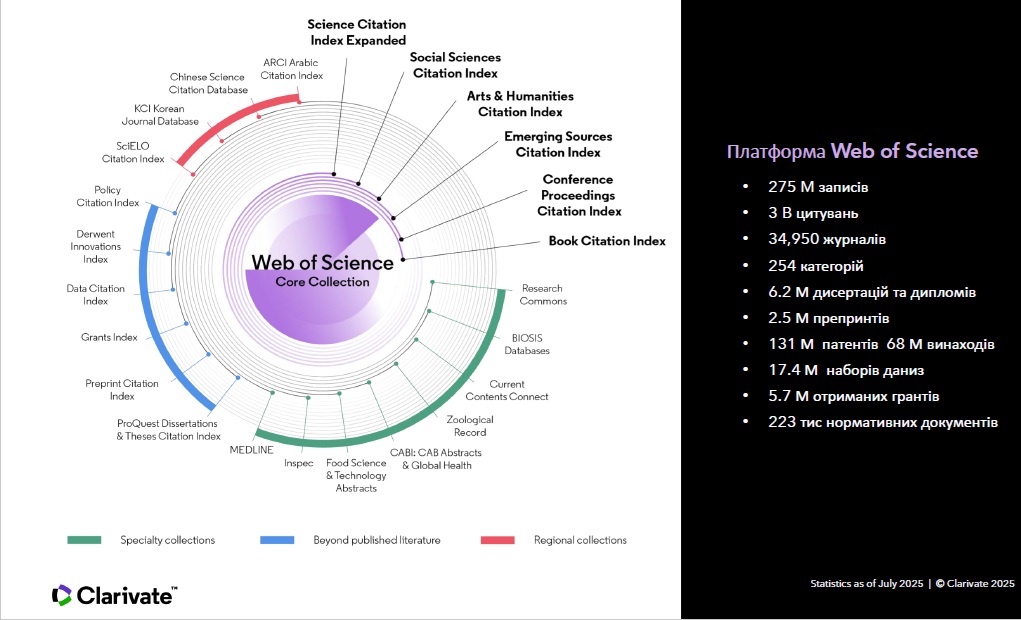Click the Derwent Innovations Index label
The image size is (1021, 620).
click(96, 247)
